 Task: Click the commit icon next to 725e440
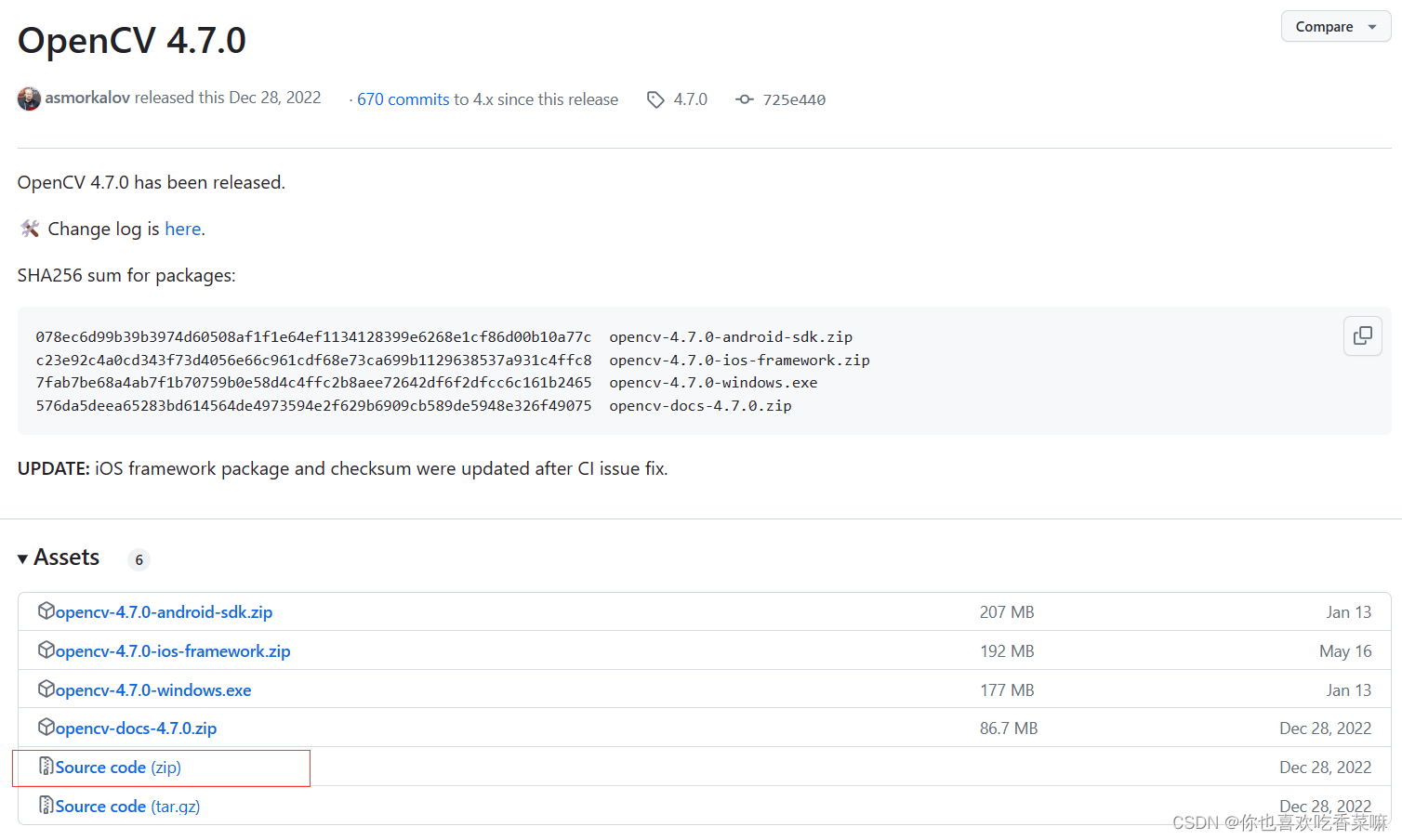[x=744, y=98]
